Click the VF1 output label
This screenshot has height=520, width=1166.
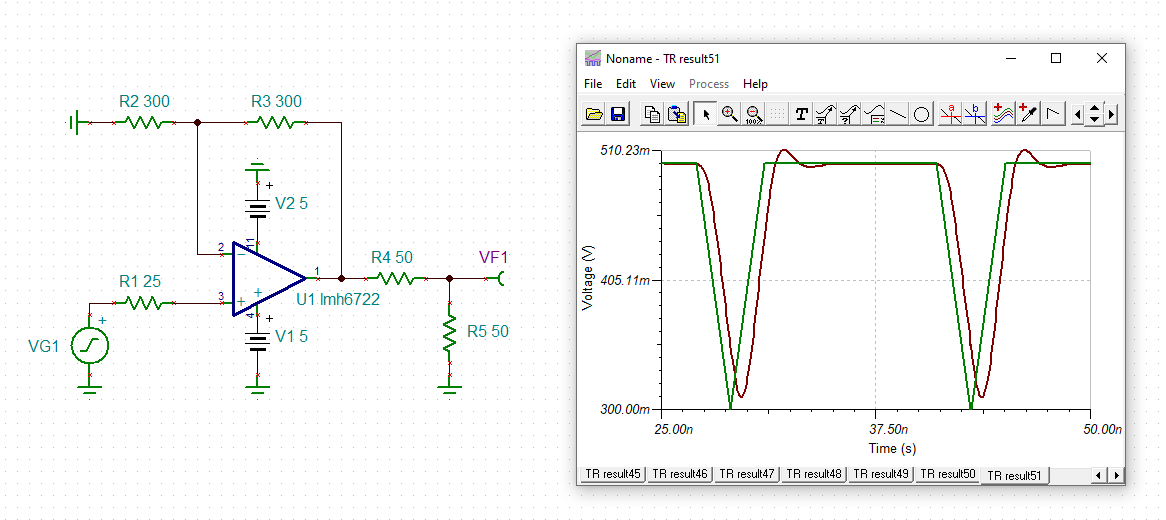[x=493, y=258]
